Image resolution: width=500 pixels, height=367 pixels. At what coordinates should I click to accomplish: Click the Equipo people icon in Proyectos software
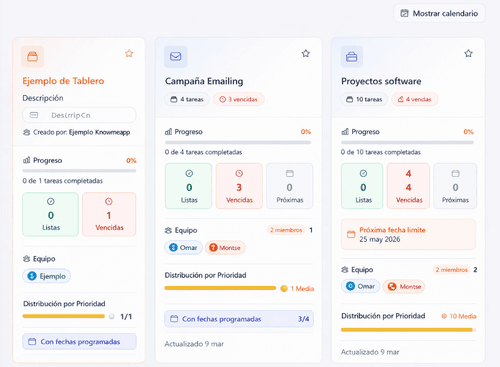(x=345, y=270)
